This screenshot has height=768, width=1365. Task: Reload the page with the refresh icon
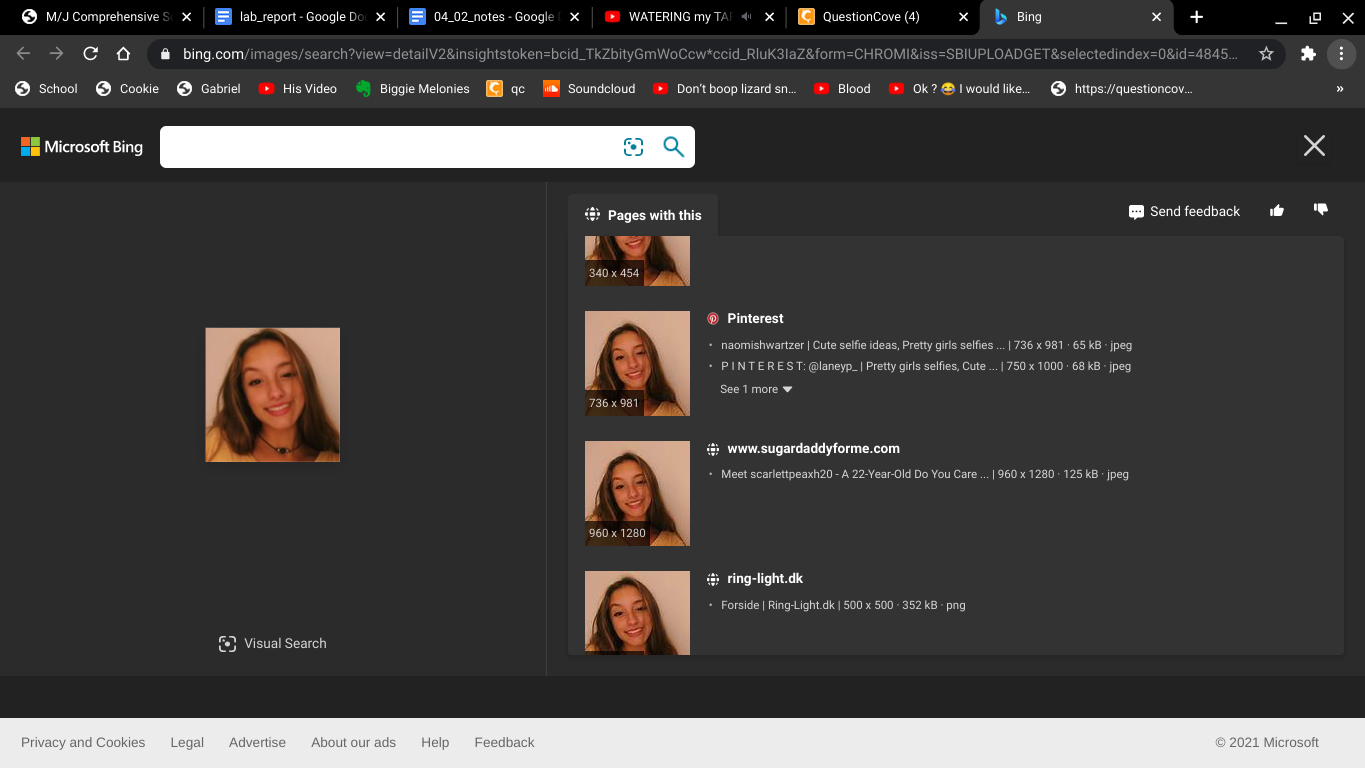point(90,54)
